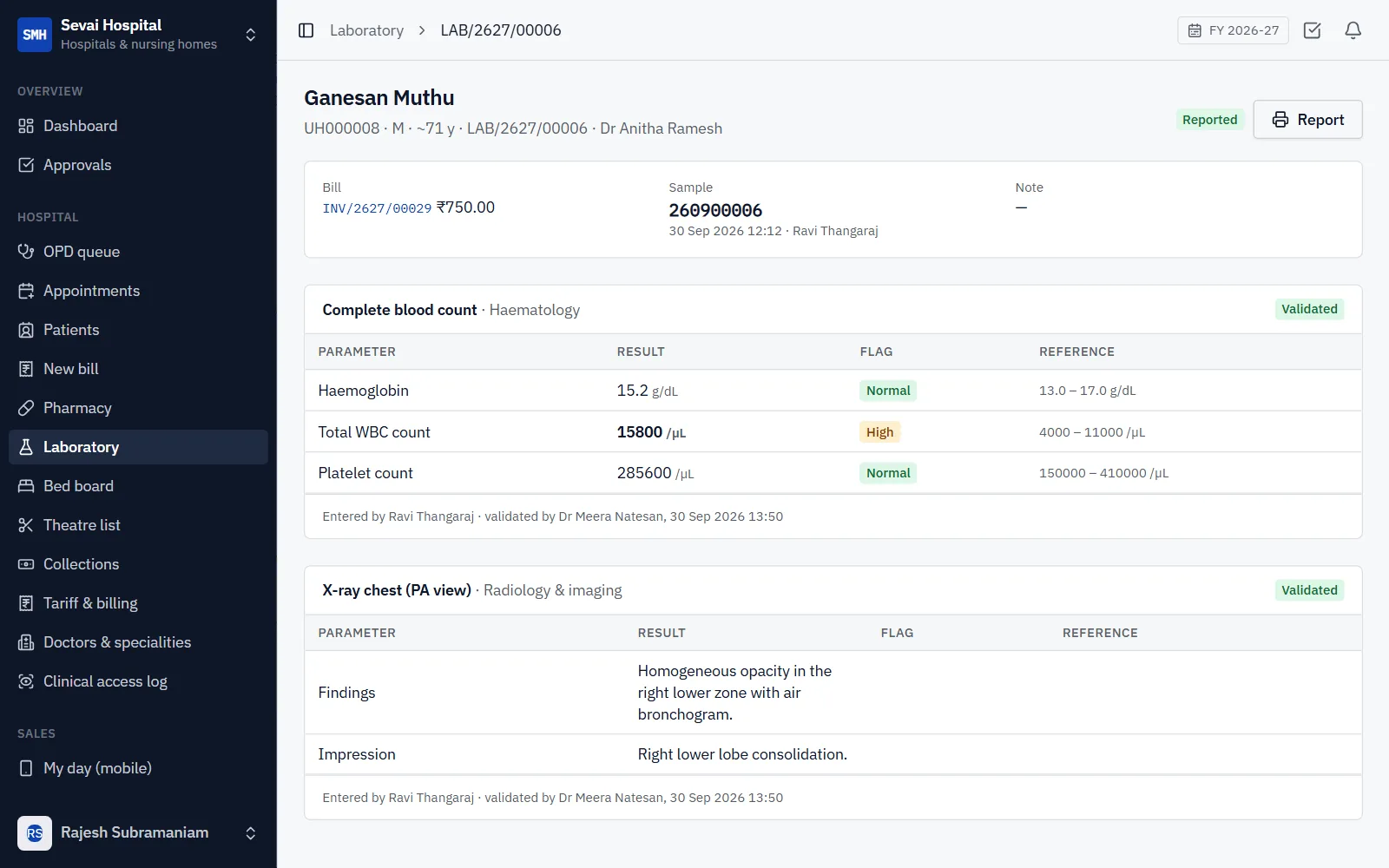Image resolution: width=1389 pixels, height=868 pixels.
Task: Toggle the sidebar panel icon
Action: point(306,30)
